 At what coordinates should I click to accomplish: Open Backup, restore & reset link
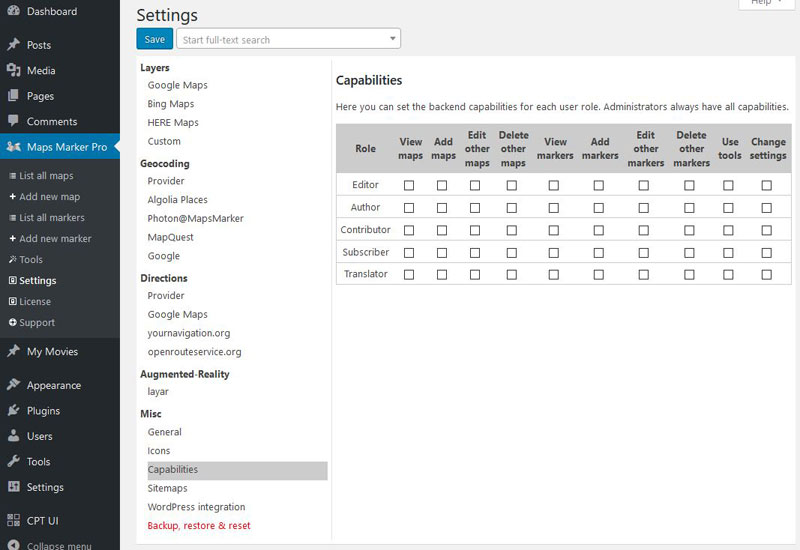199,526
